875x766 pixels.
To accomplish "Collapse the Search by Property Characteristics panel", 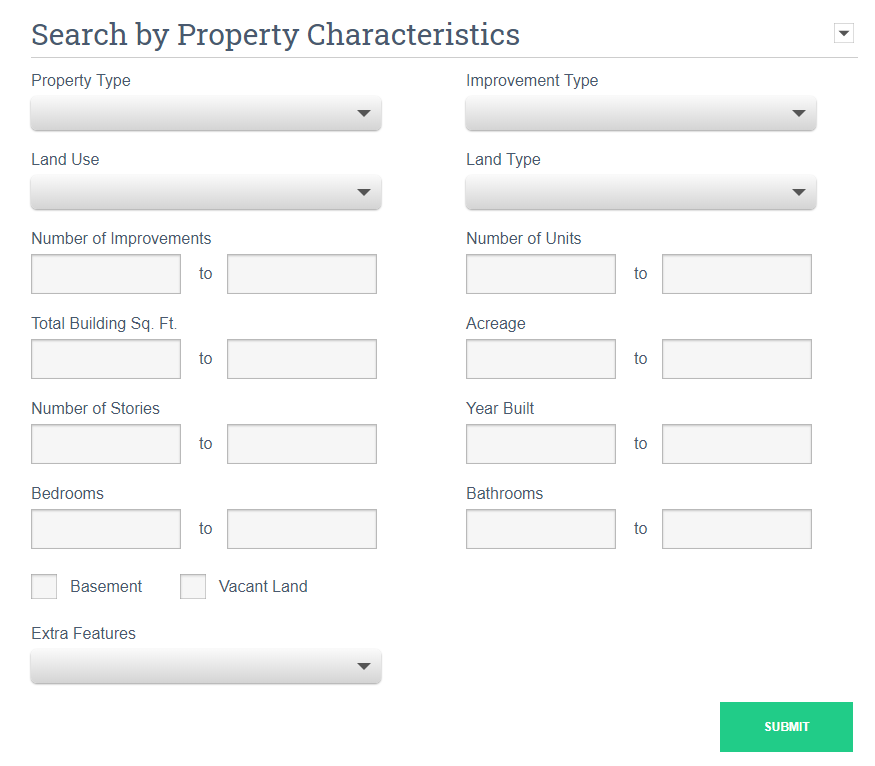I will [x=844, y=34].
